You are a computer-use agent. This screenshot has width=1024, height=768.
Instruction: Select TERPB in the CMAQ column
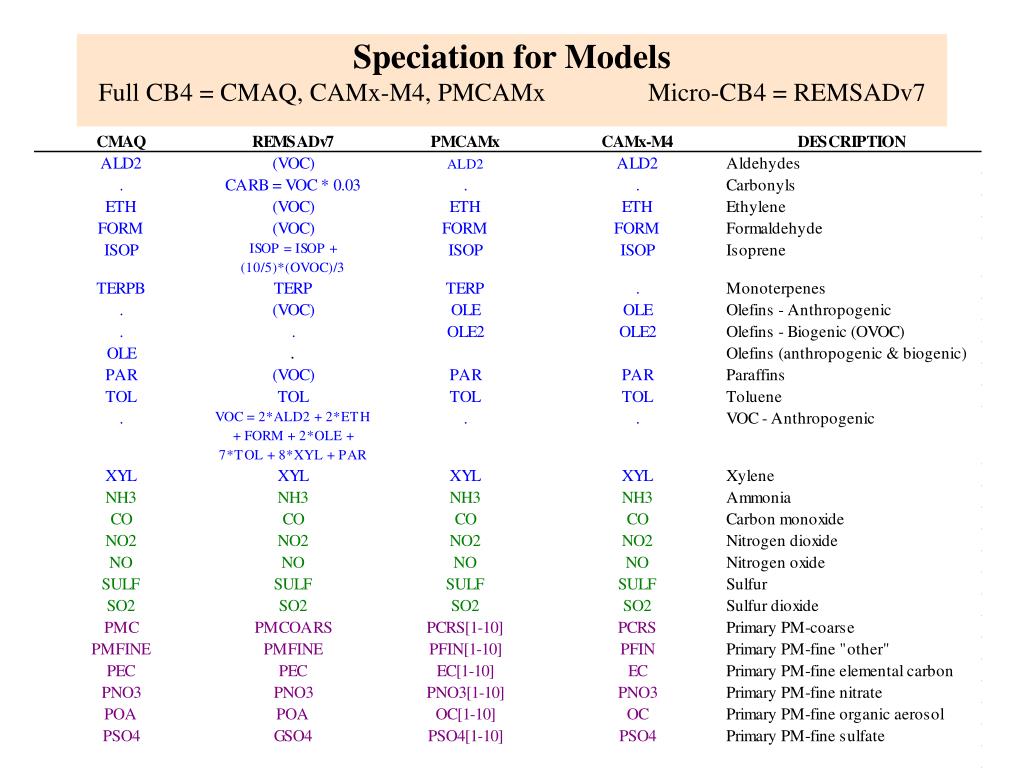121,289
